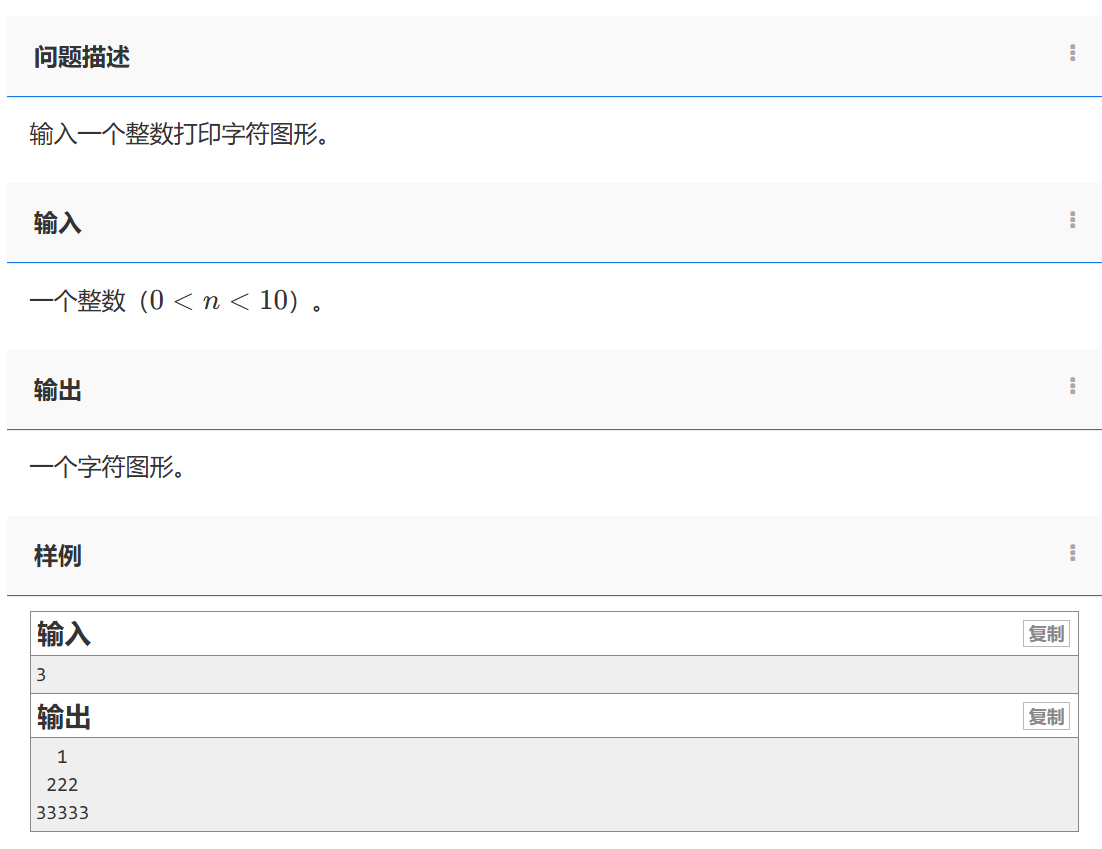Select the sample input value 3

[x=42, y=674]
